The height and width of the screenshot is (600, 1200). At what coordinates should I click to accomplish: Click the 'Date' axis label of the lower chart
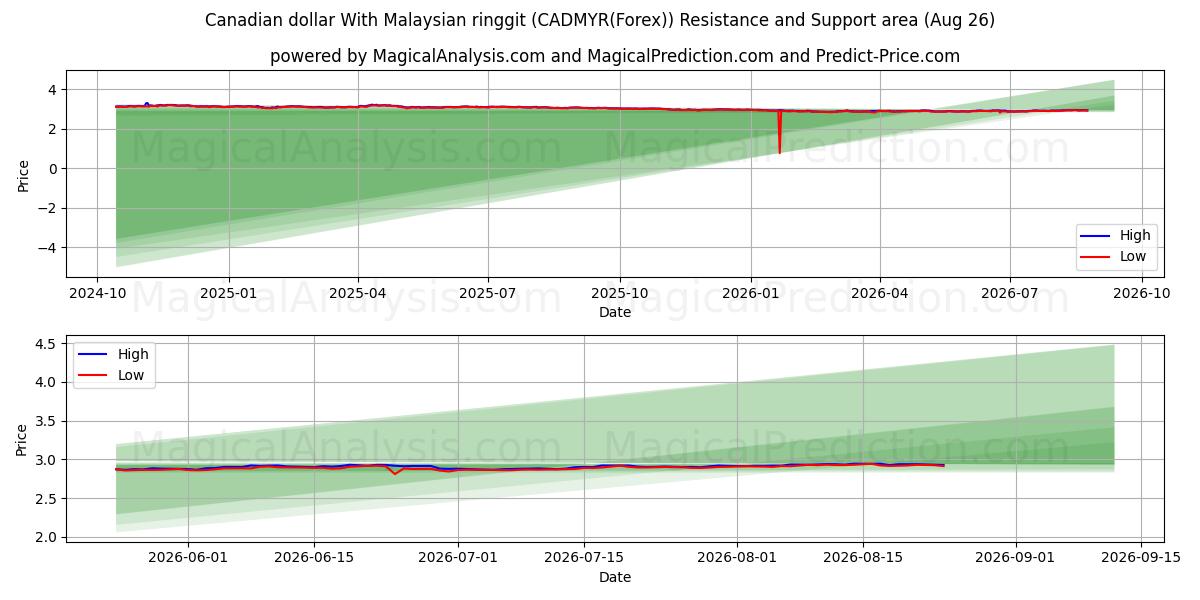click(615, 577)
